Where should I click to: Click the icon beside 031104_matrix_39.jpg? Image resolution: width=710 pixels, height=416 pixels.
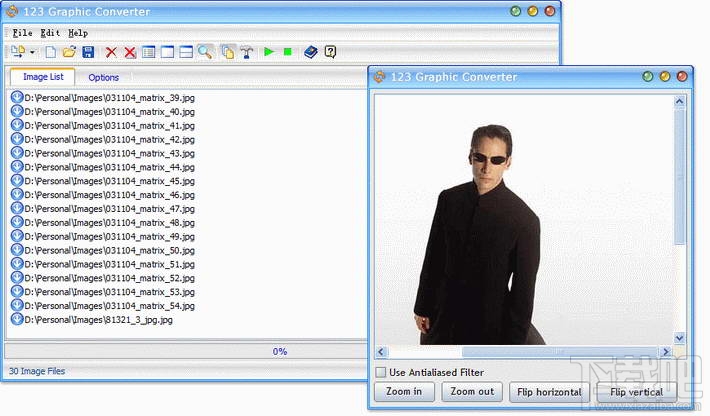[x=17, y=97]
